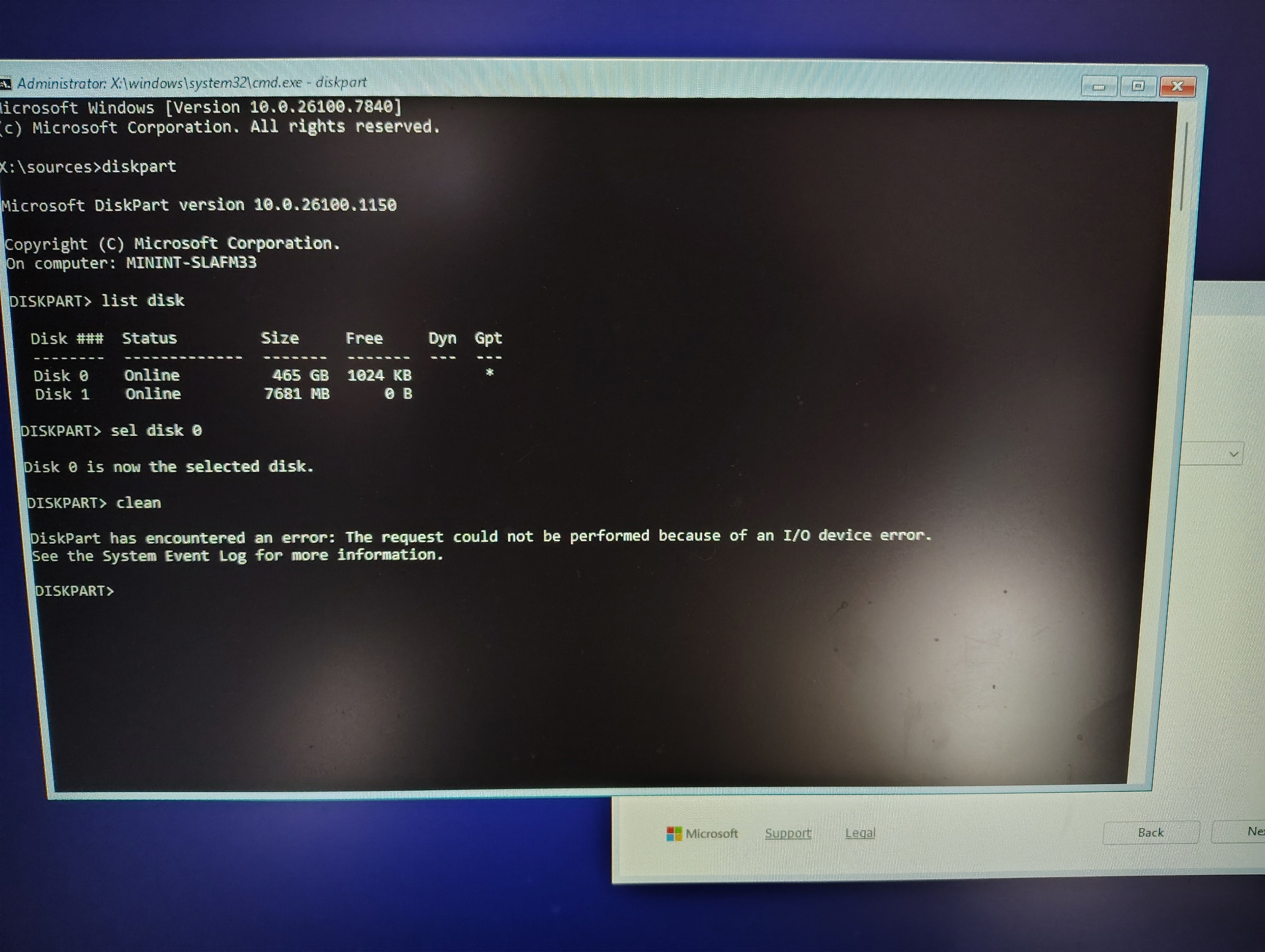The image size is (1265, 952).
Task: Click the cmd.exe icon in title bar
Action: pyautogui.click(x=5, y=83)
